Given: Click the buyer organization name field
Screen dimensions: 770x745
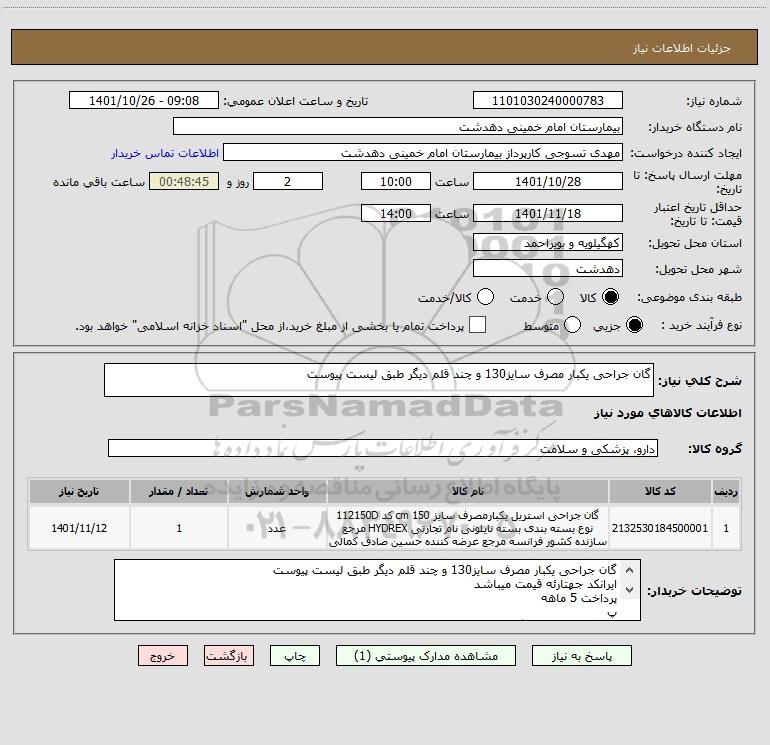Looking at the screenshot, I should click(398, 126).
